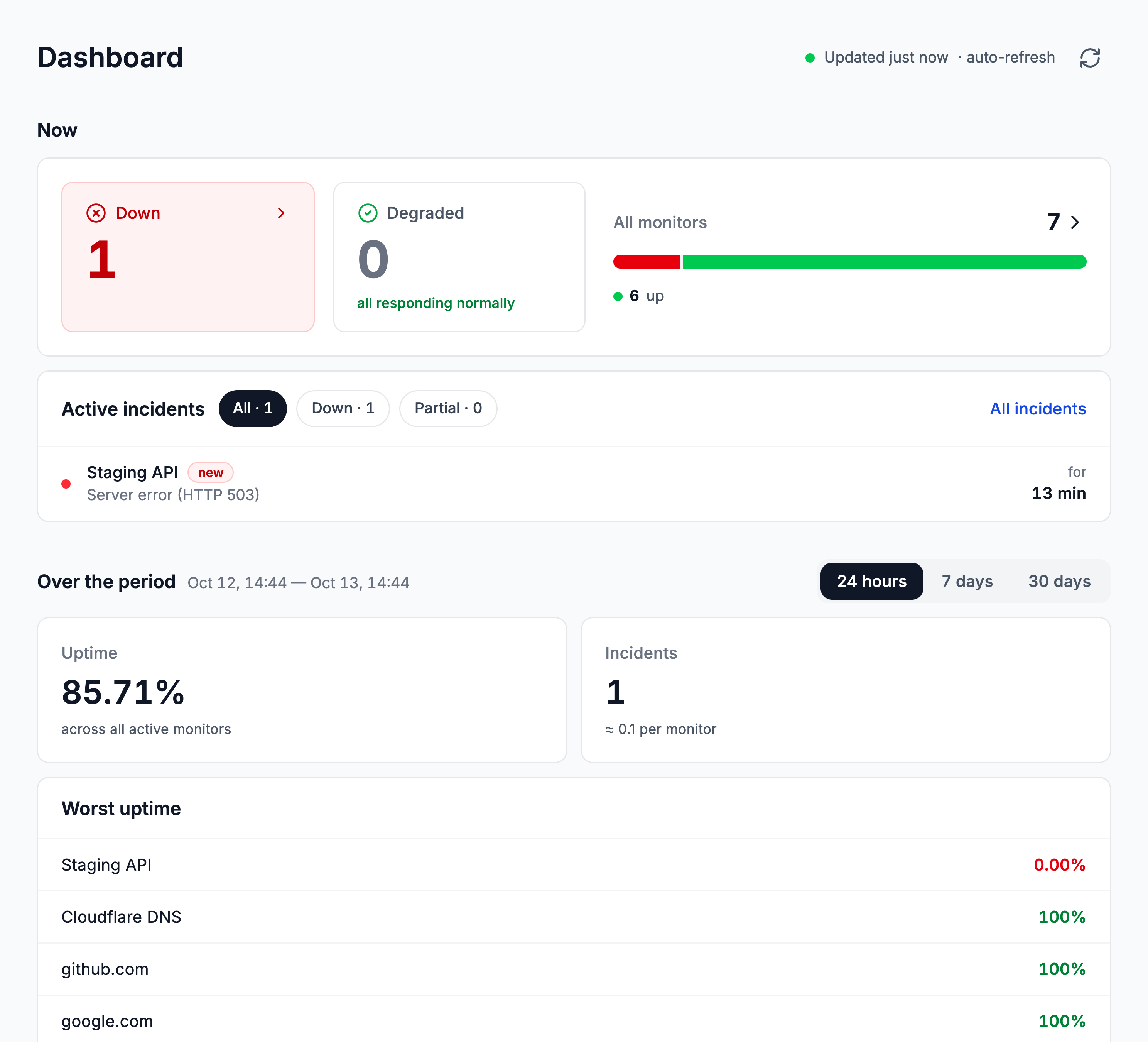The height and width of the screenshot is (1042, 1148).
Task: Click the 0.00% uptime value
Action: point(1060,865)
